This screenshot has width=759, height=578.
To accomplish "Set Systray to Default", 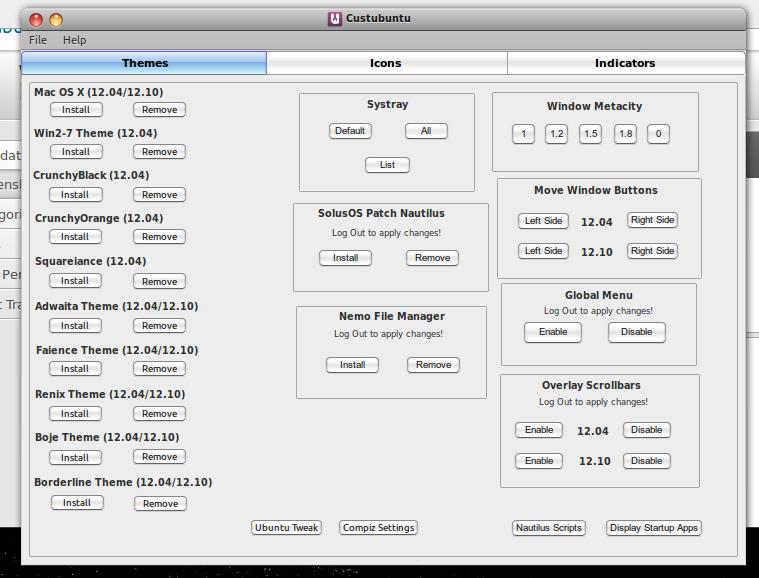I will click(350, 131).
